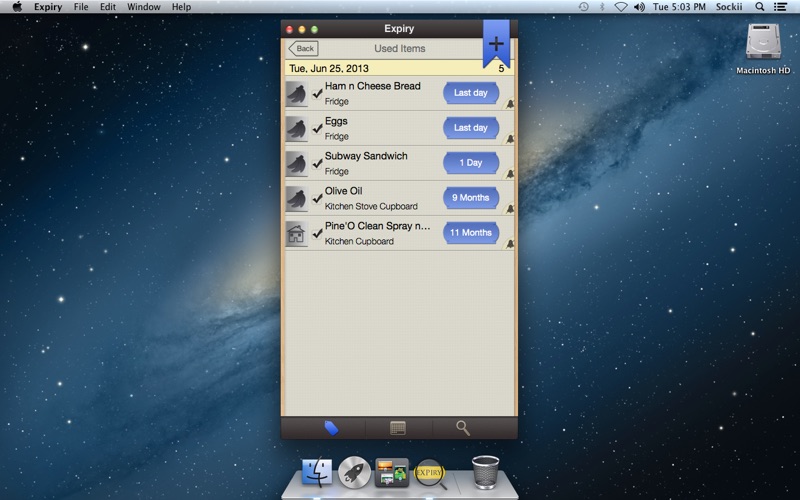Click the bell icon on Pine'O Clean Spray row
The image size is (800, 500).
pyautogui.click(x=509, y=244)
